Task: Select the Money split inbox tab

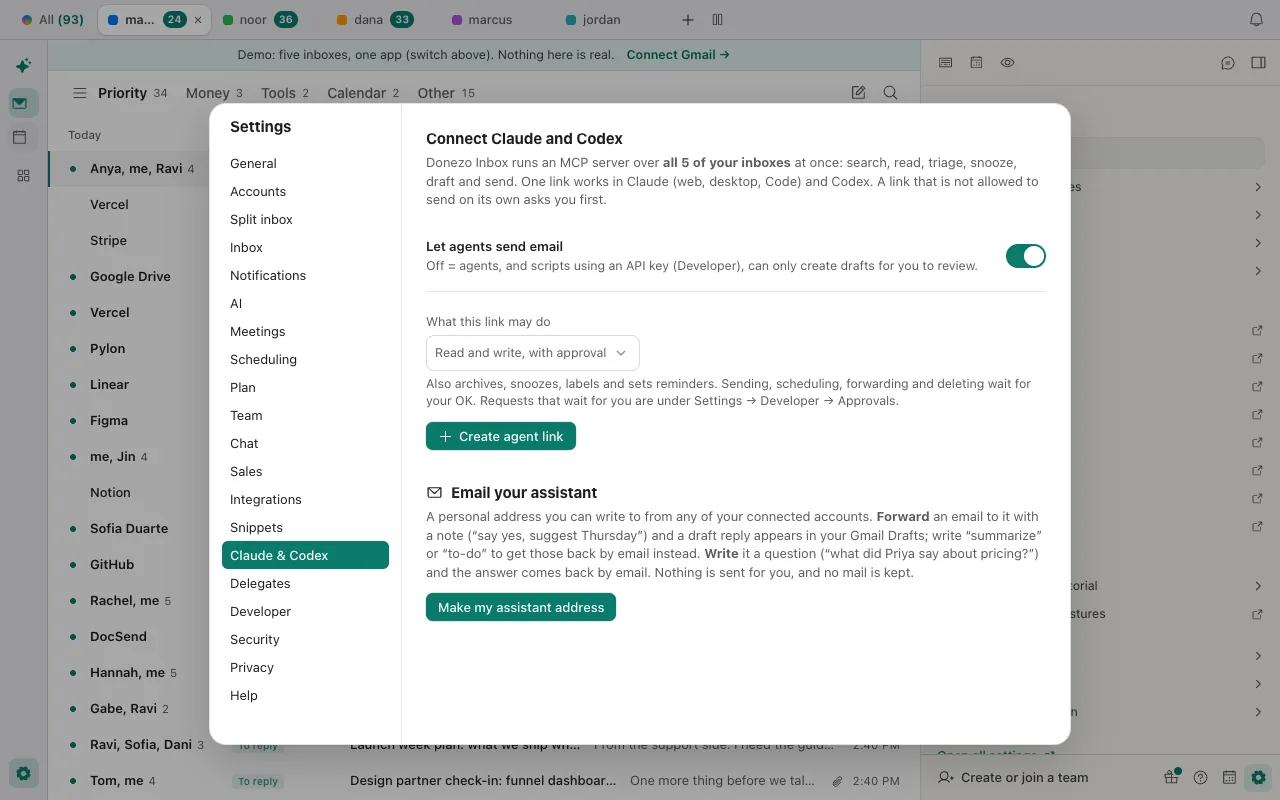Action: pos(214,93)
